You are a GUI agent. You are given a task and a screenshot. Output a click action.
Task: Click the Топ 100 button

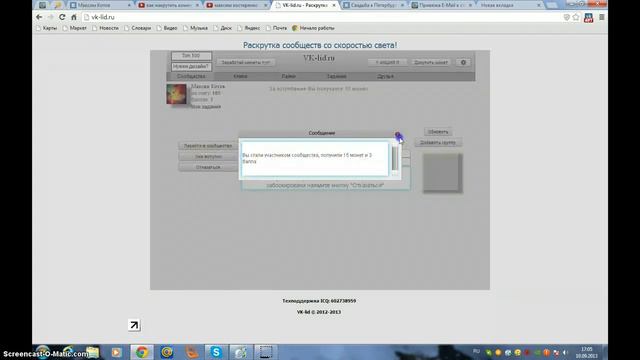[x=191, y=56]
